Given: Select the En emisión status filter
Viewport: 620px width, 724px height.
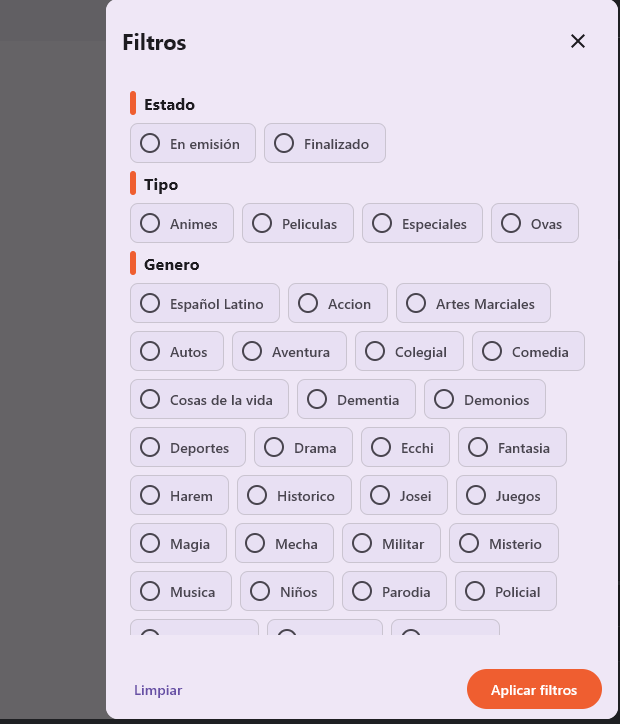Looking at the screenshot, I should (x=193, y=144).
